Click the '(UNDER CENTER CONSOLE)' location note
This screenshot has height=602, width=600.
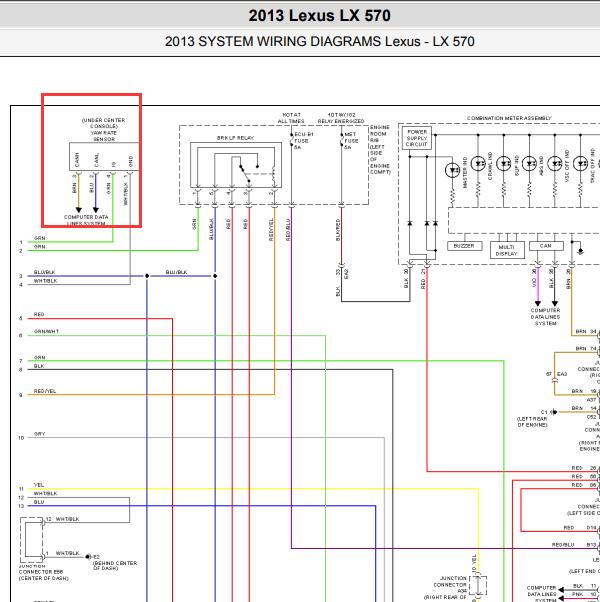(104, 123)
